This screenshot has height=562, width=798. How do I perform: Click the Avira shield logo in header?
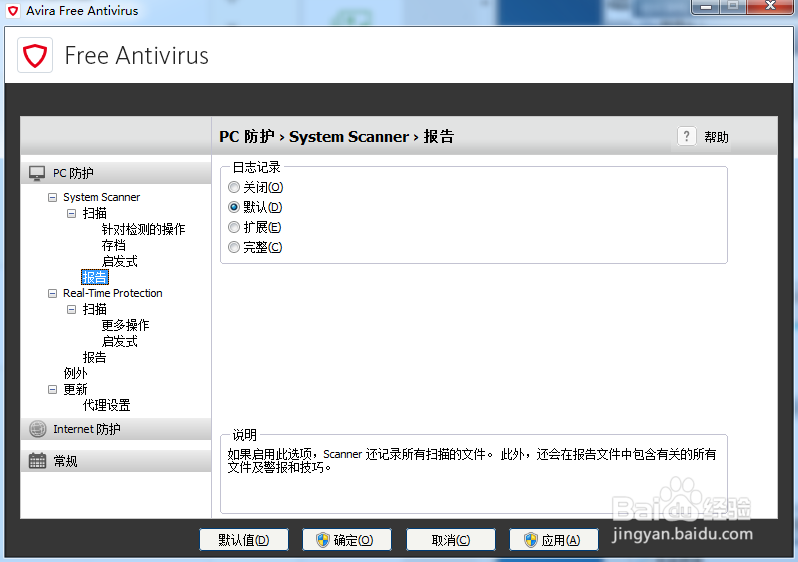pyautogui.click(x=35, y=55)
